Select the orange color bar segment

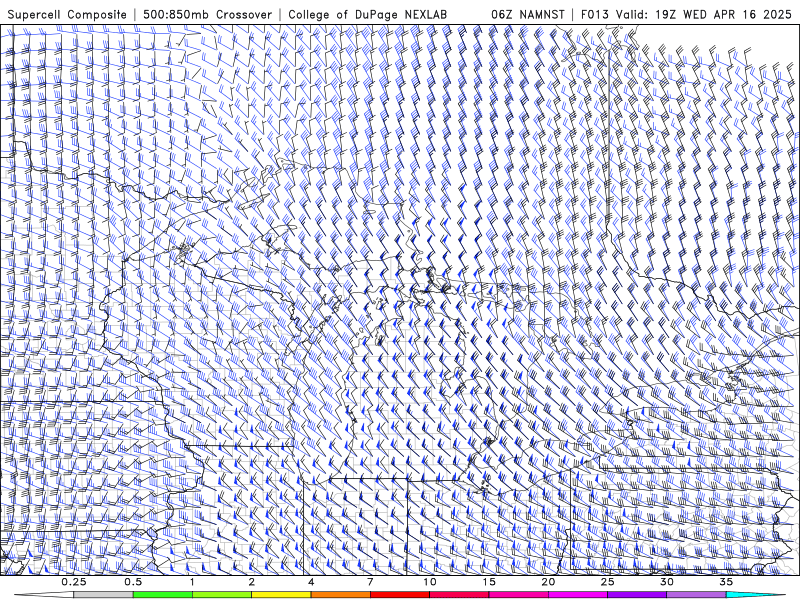pos(340,595)
